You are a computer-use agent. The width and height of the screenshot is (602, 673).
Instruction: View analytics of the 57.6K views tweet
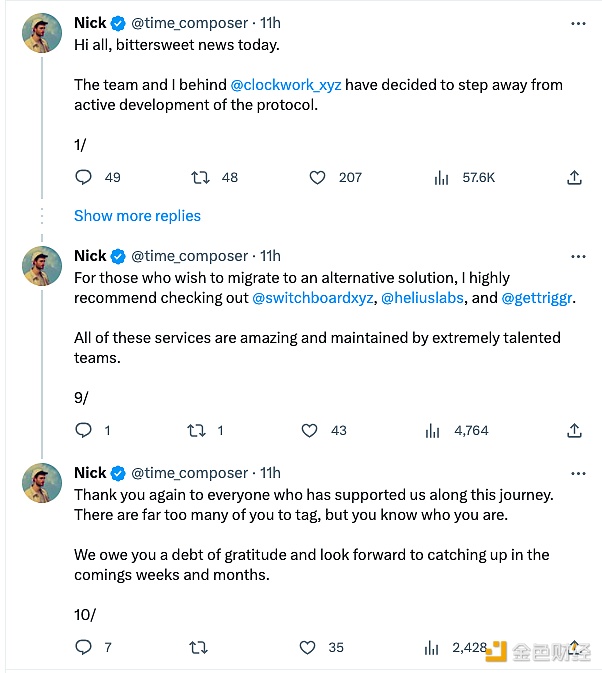[441, 178]
